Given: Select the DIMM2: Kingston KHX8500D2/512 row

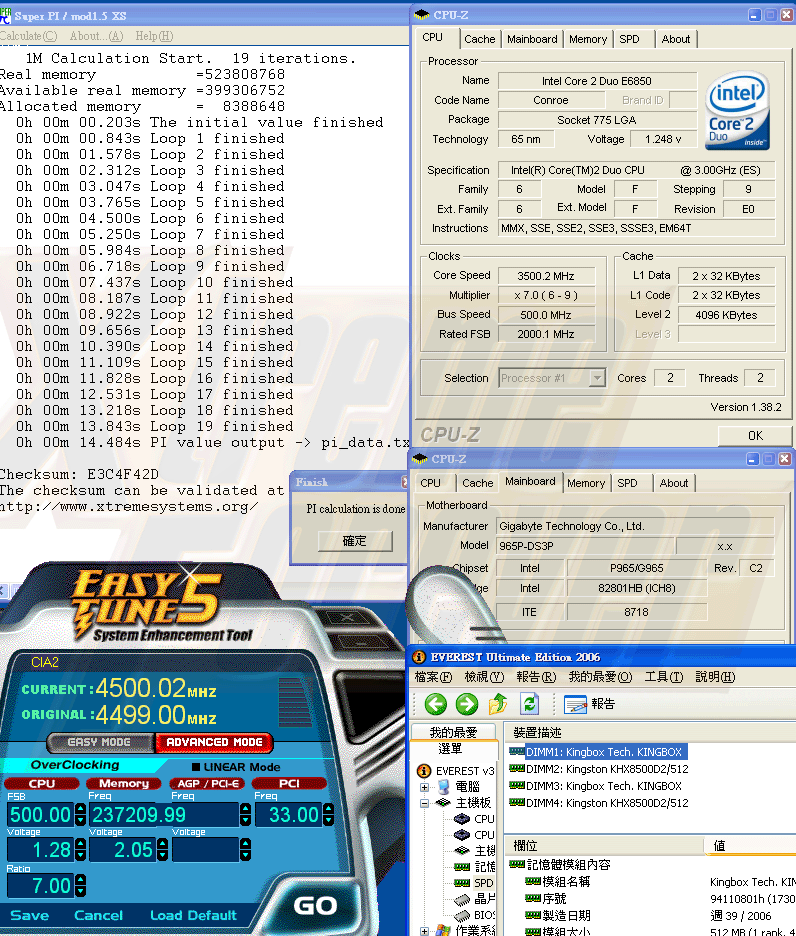Looking at the screenshot, I should [x=598, y=769].
